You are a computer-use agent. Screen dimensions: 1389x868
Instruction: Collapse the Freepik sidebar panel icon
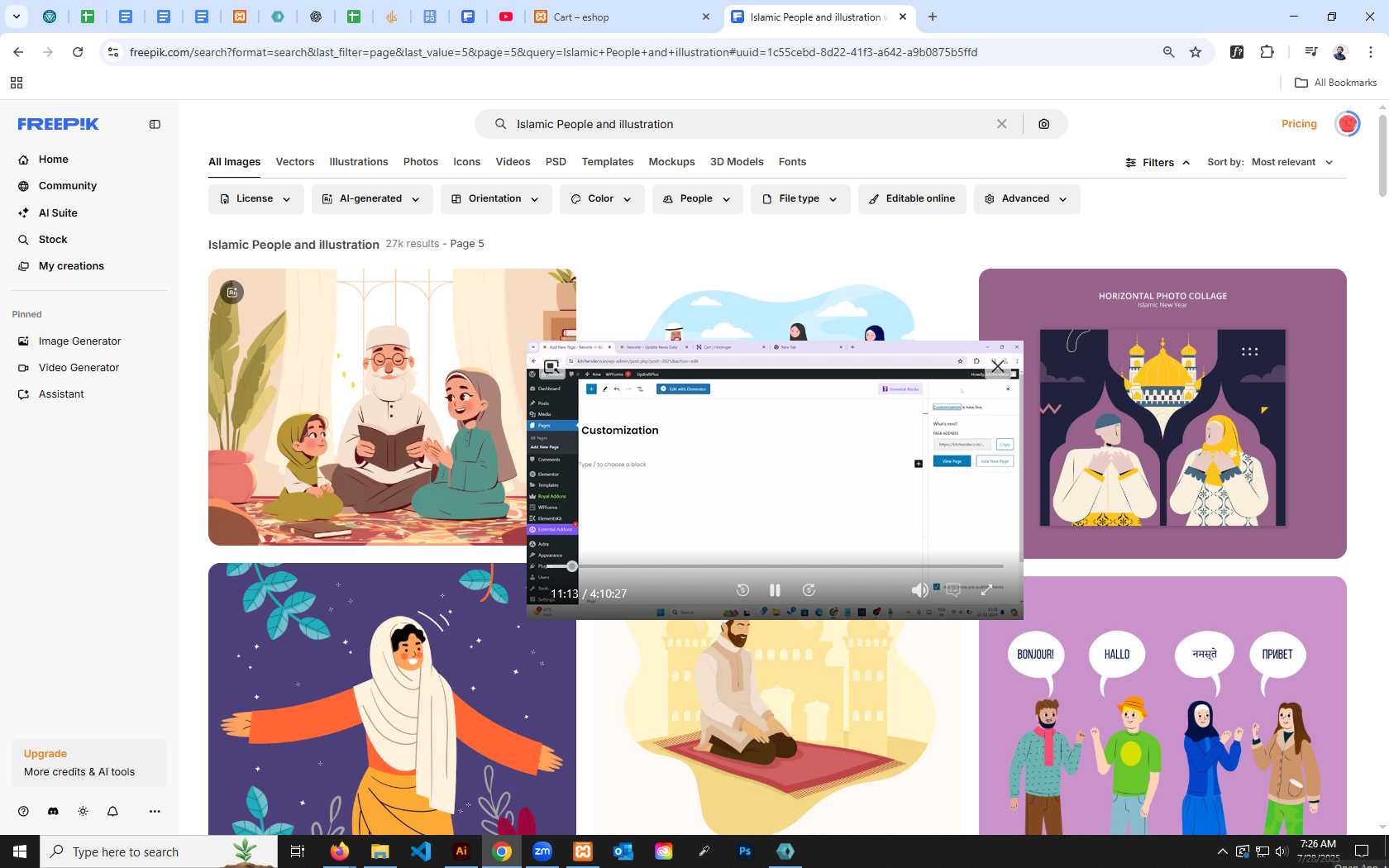pyautogui.click(x=155, y=124)
